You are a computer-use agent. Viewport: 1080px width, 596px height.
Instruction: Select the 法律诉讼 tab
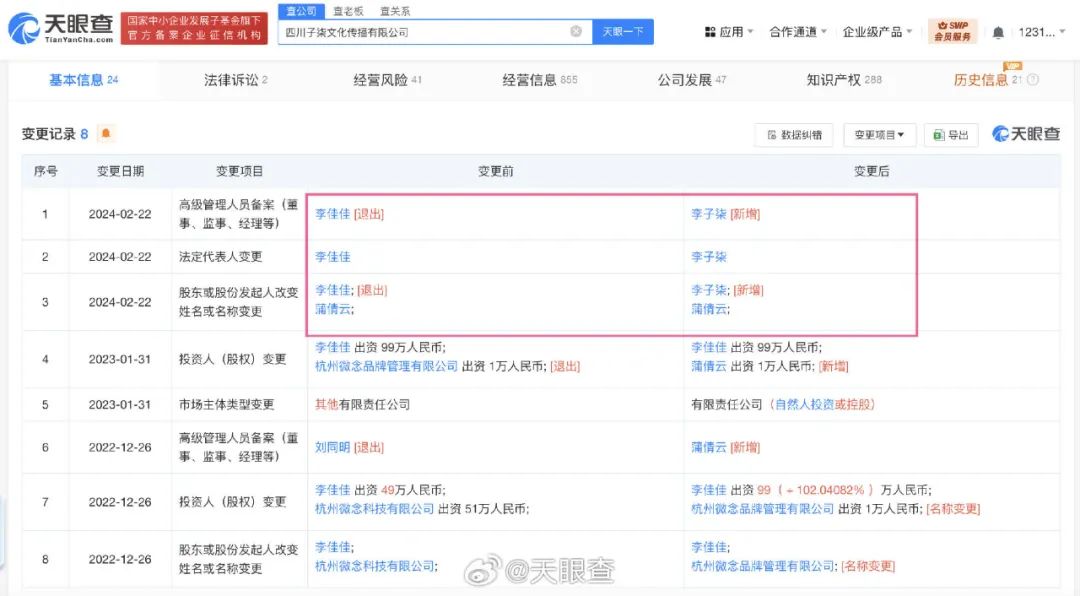(236, 80)
